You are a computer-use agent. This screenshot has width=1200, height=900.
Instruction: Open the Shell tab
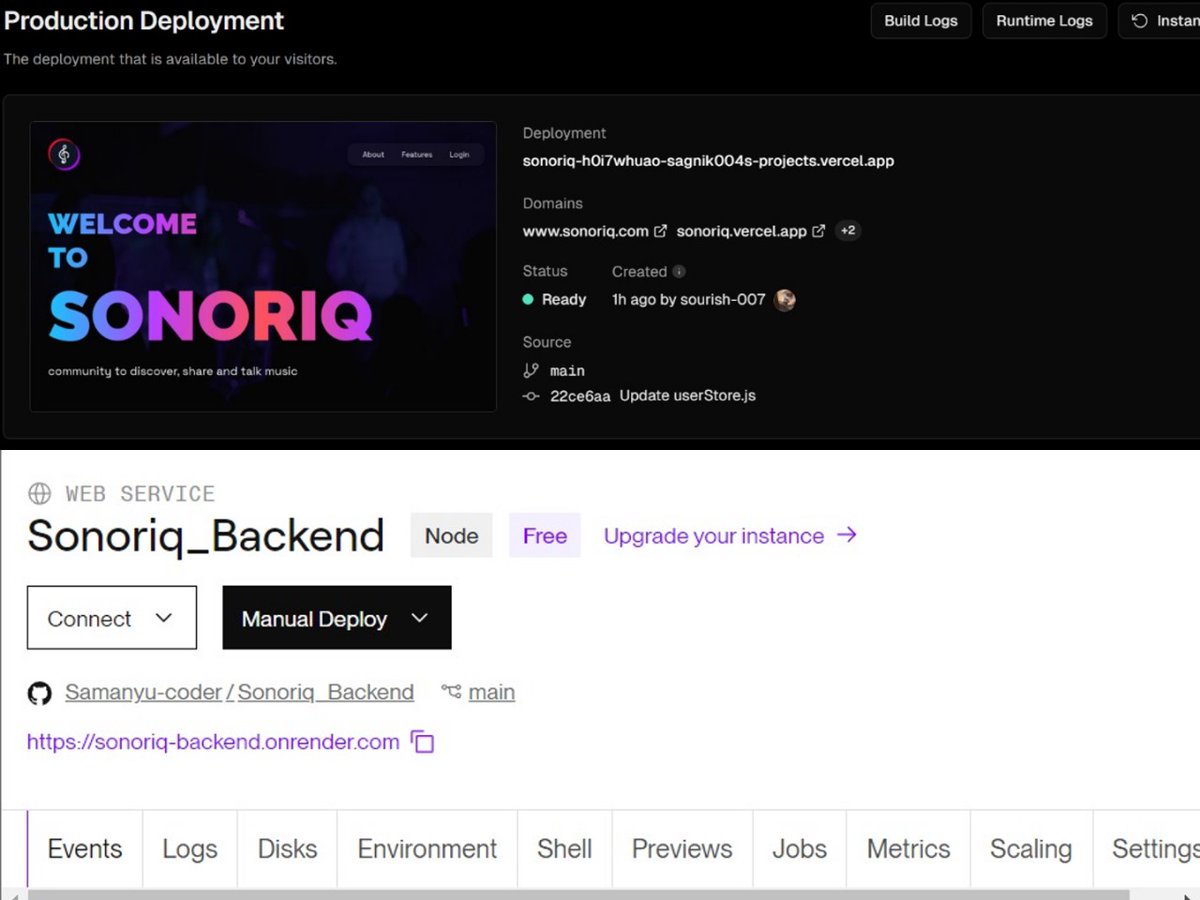click(565, 849)
